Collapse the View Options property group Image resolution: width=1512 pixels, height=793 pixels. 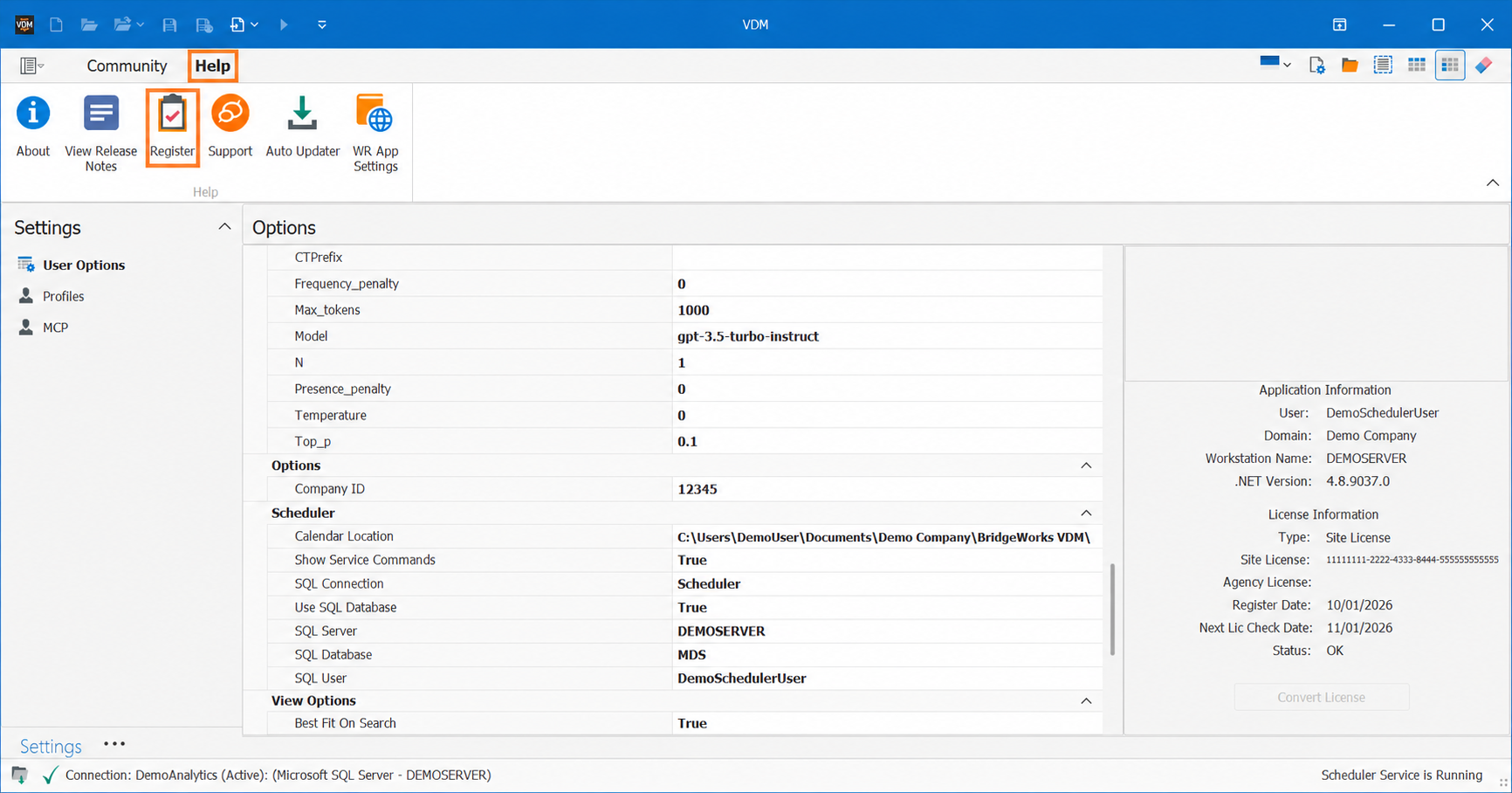pos(1086,700)
